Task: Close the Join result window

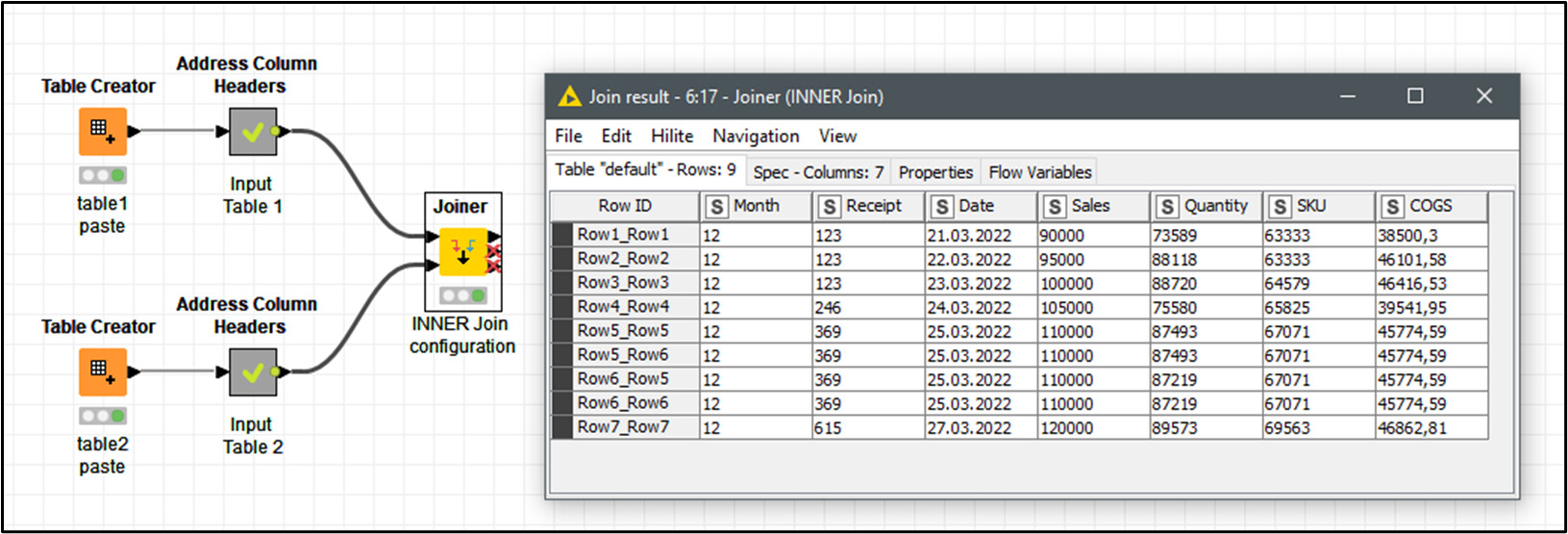Action: 1484,96
